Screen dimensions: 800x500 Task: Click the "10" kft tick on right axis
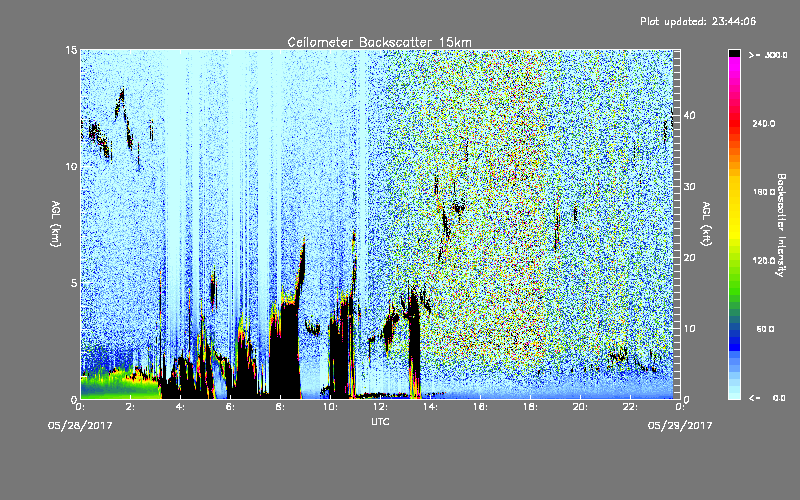click(x=689, y=329)
